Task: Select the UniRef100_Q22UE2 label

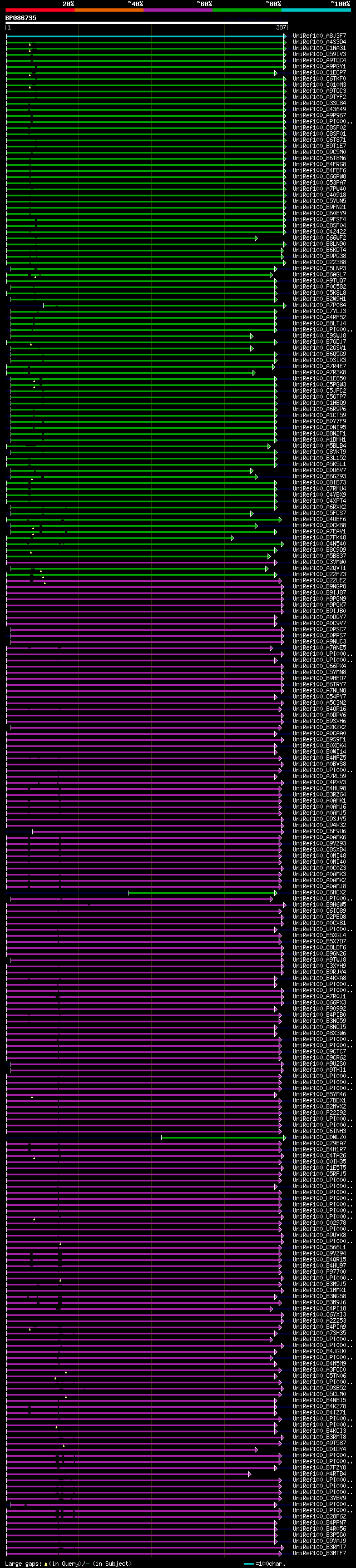Action: tap(319, 580)
